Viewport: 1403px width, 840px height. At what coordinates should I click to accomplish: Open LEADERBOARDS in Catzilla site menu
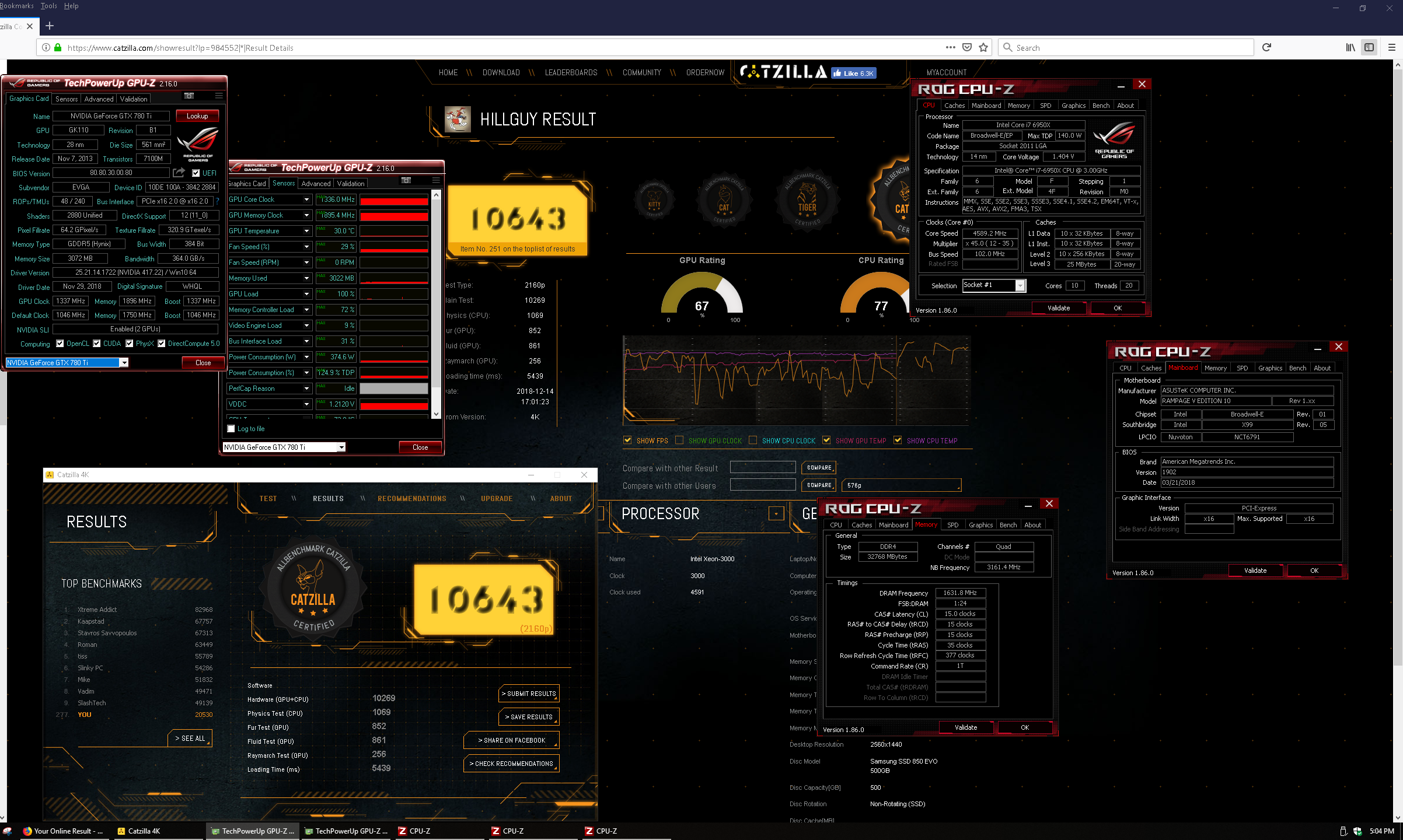(x=571, y=73)
